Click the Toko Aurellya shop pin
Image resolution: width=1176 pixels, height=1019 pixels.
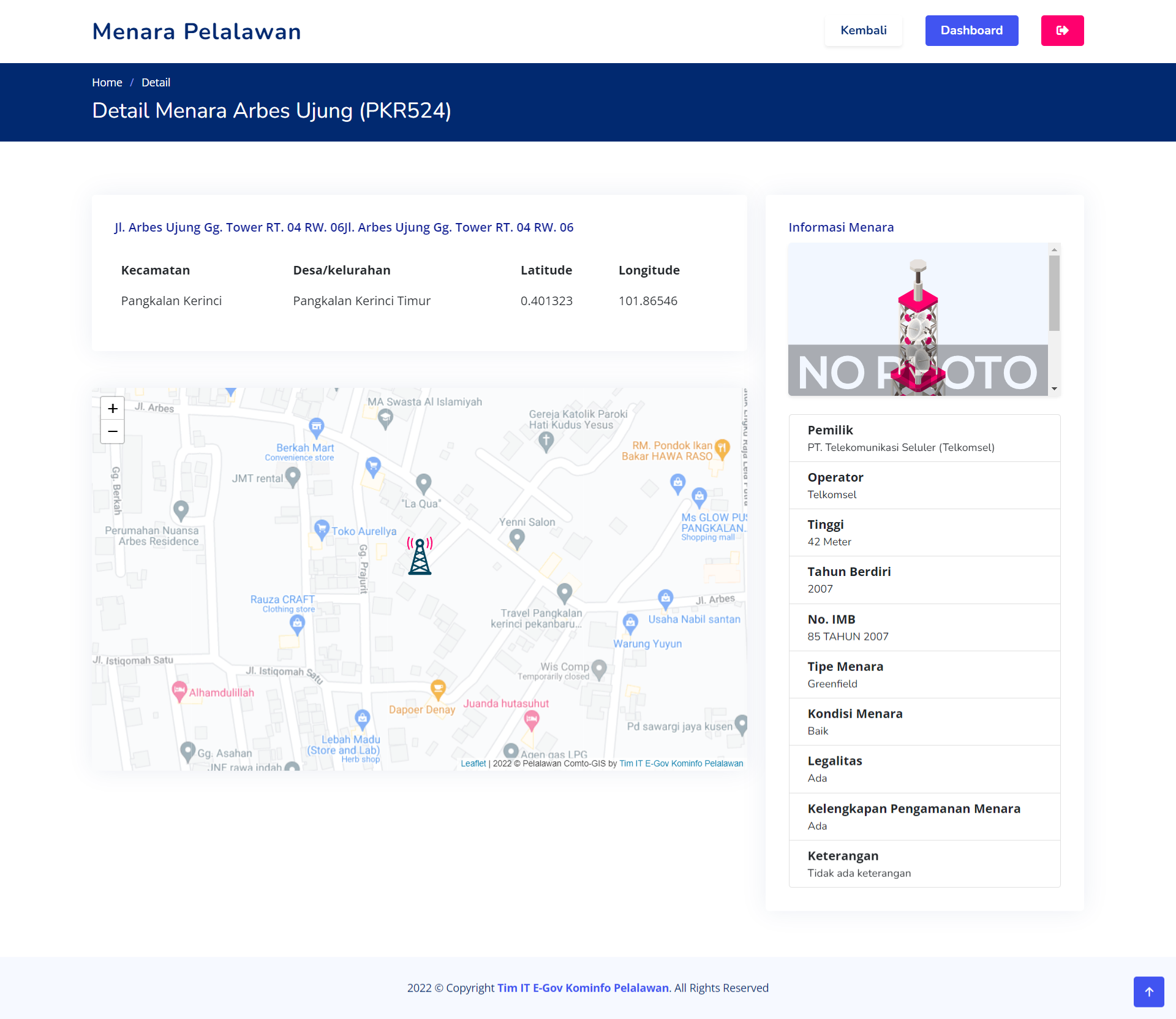tap(322, 529)
